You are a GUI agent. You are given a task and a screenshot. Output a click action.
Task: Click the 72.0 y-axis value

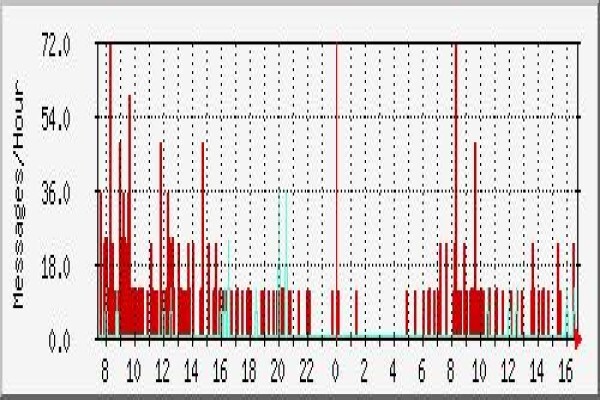pos(56,47)
